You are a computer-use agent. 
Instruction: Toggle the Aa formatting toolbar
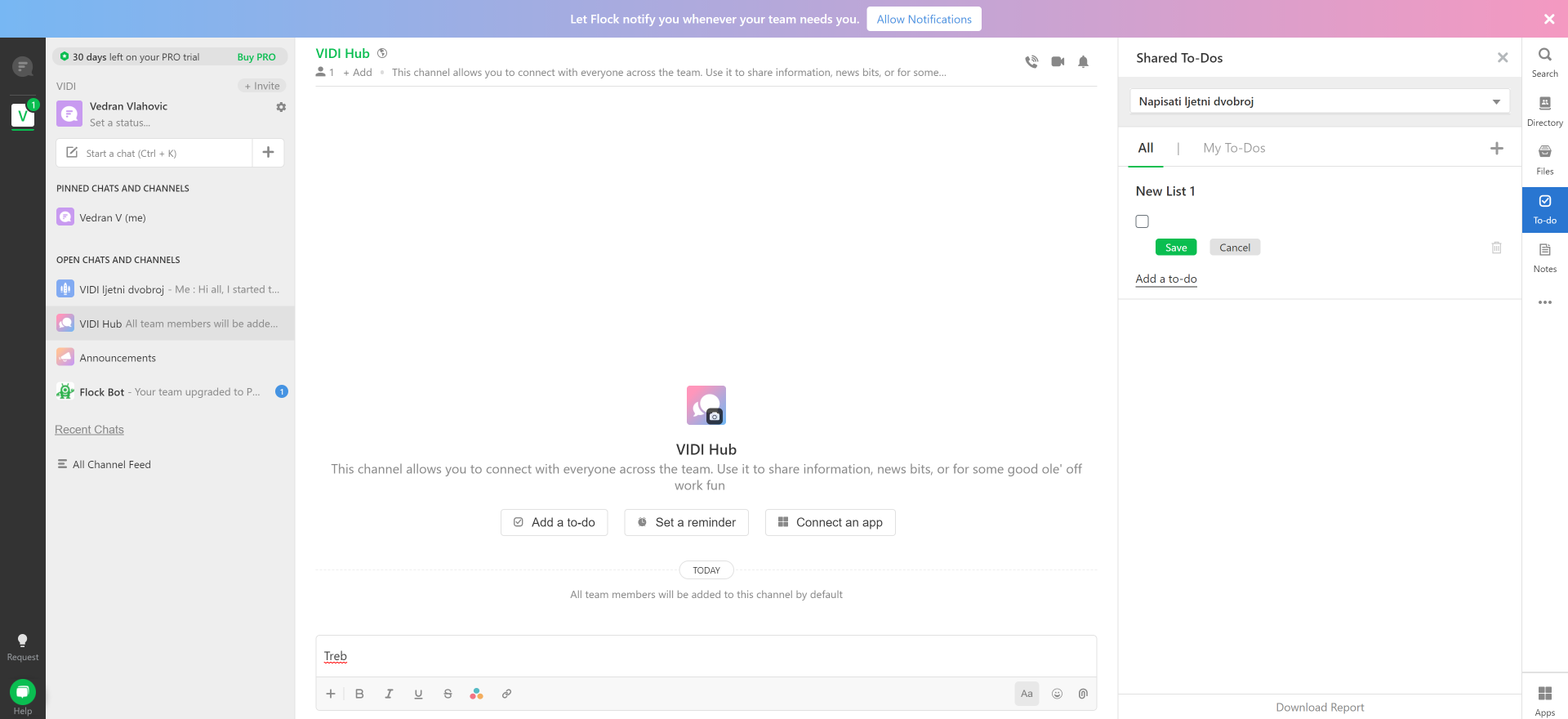tap(1027, 694)
